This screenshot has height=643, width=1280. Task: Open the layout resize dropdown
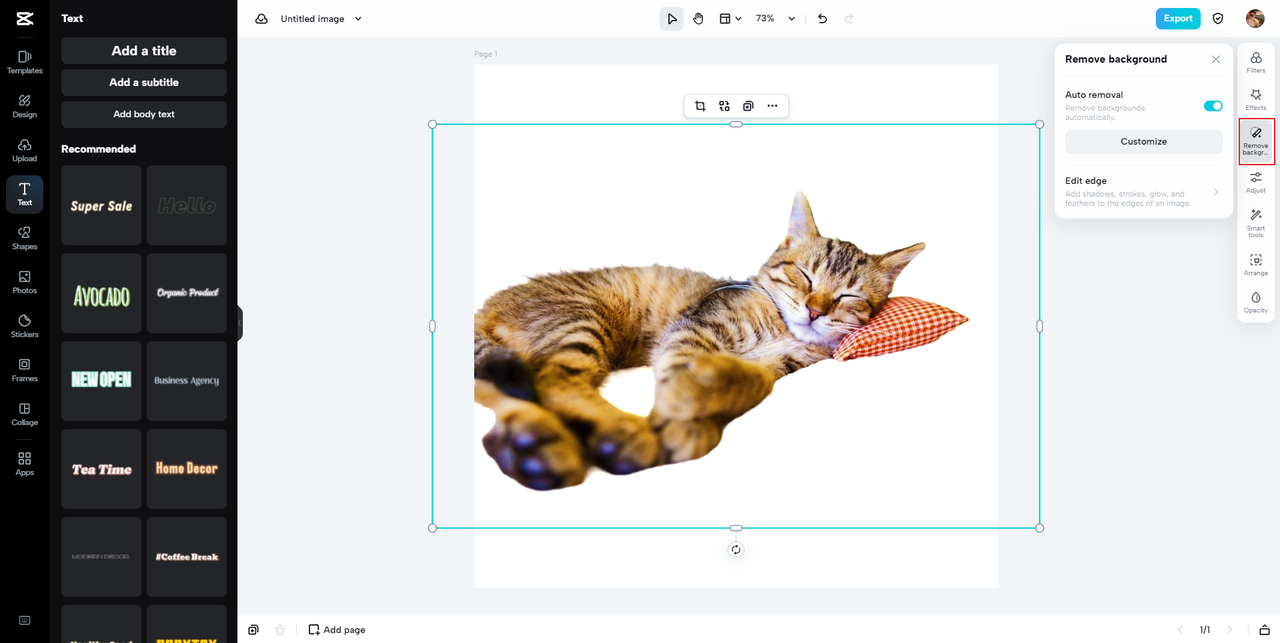[730, 18]
